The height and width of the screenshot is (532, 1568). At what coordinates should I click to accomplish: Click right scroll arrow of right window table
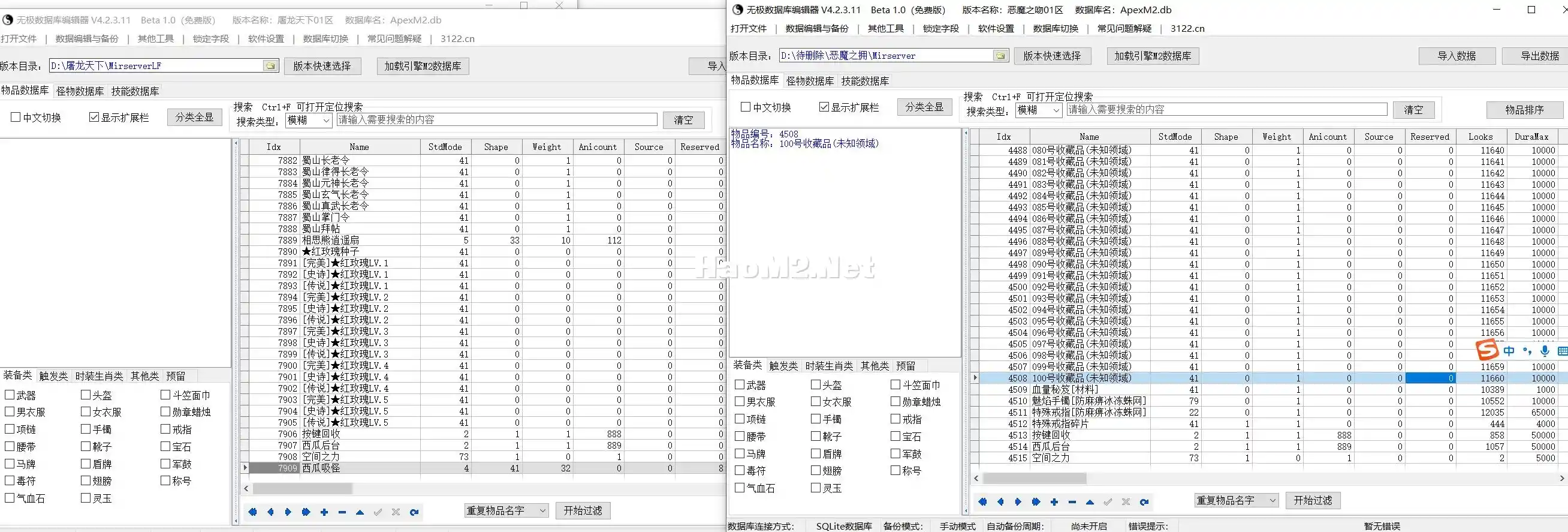pos(1563,479)
